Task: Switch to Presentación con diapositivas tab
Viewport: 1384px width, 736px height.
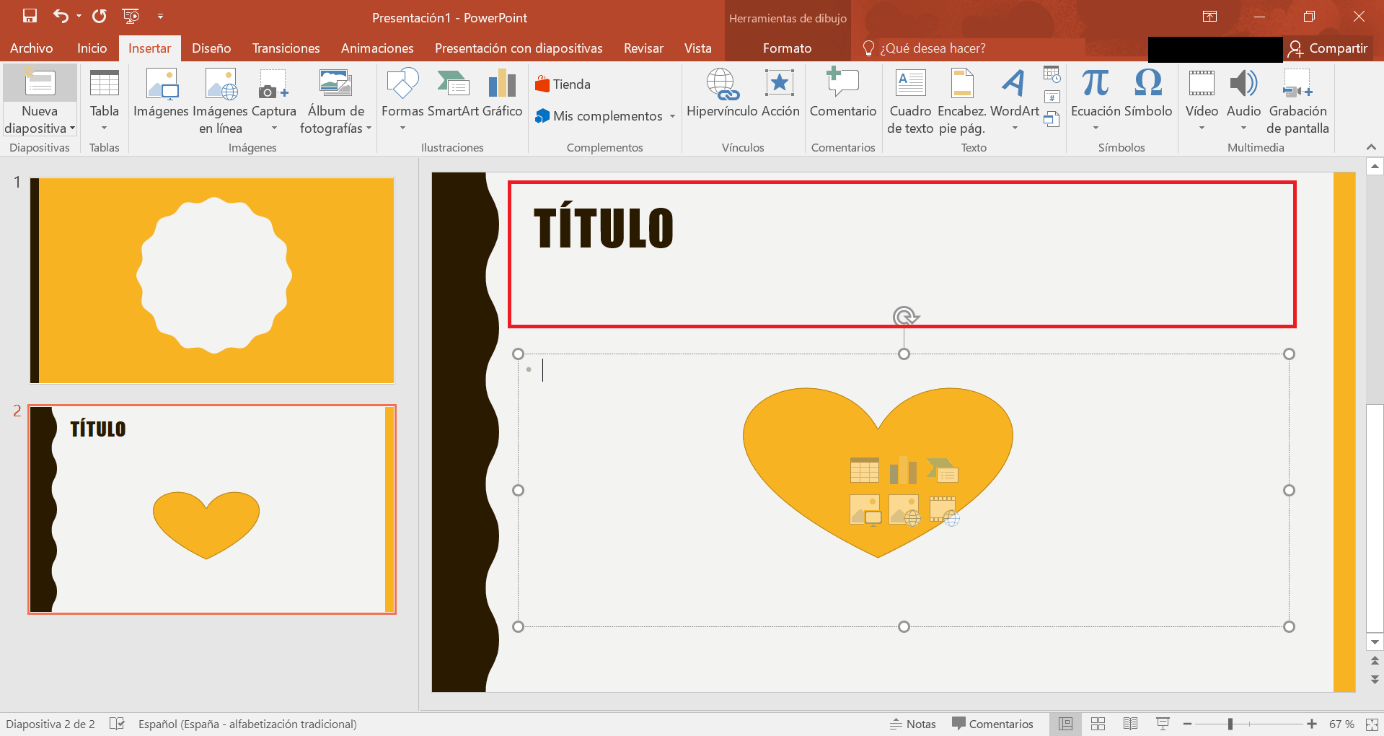Action: (518, 48)
